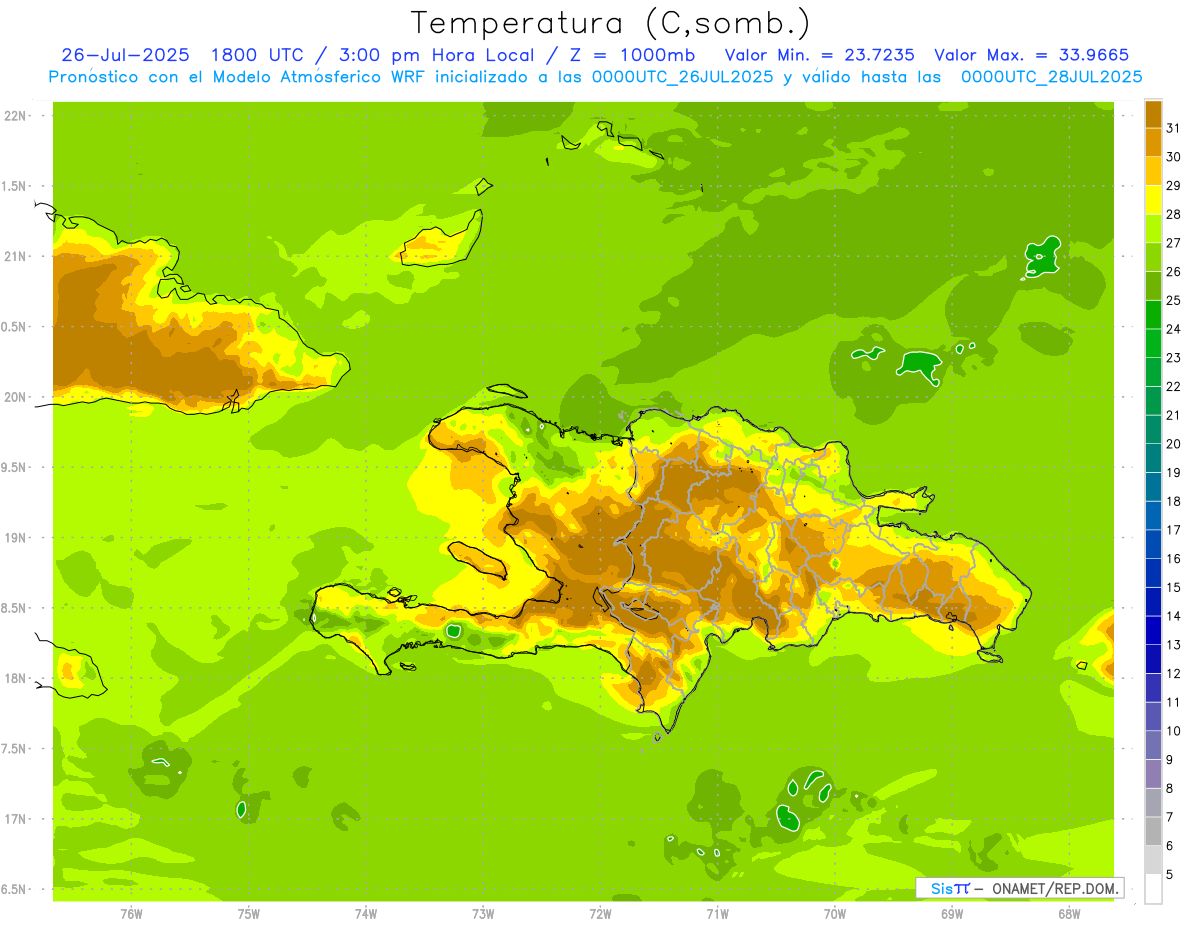Click the 1.5N latitude axis label
Viewport: 1200px width, 927px height.
coord(15,186)
